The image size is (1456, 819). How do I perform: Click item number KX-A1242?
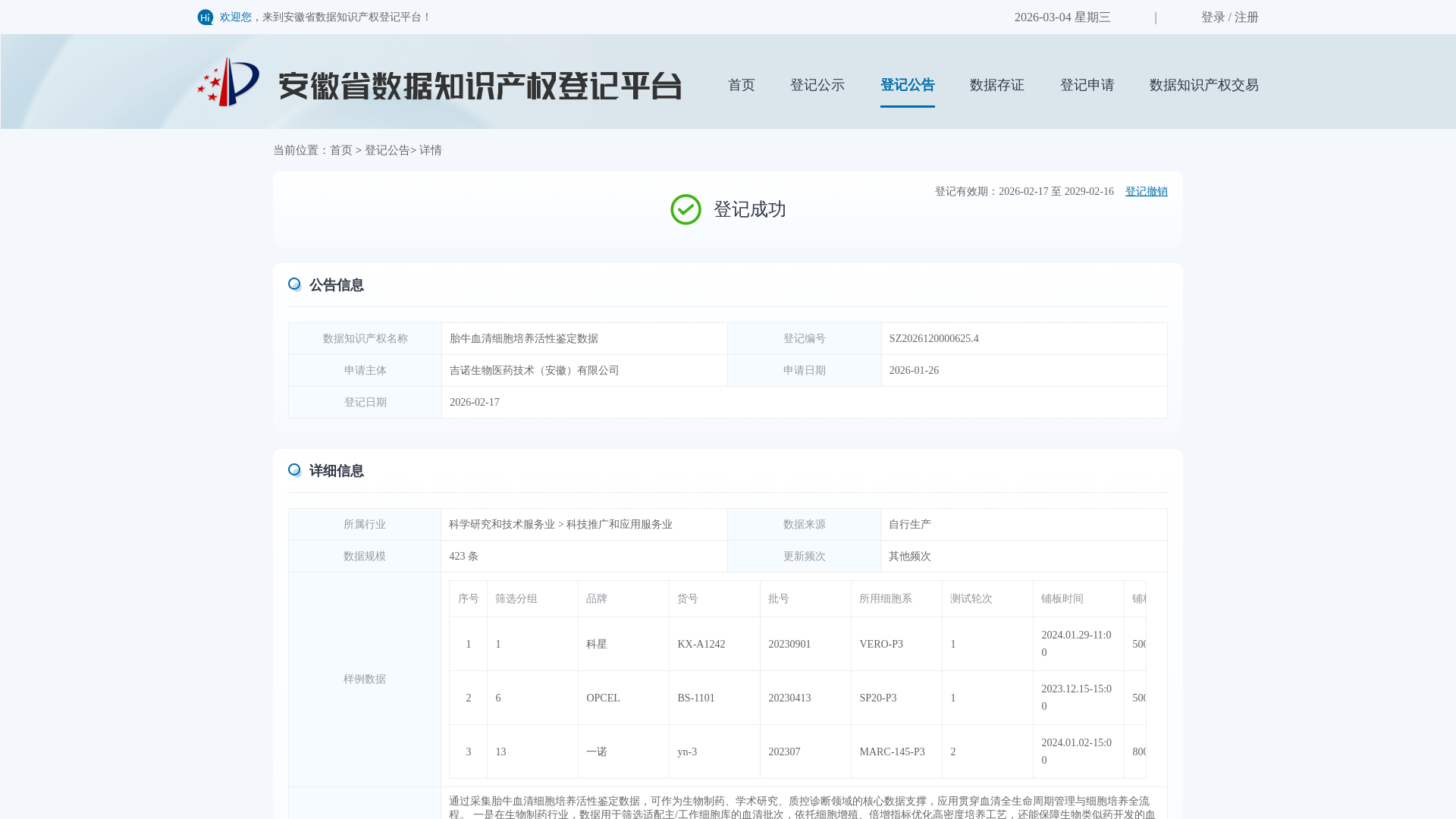[x=701, y=645]
